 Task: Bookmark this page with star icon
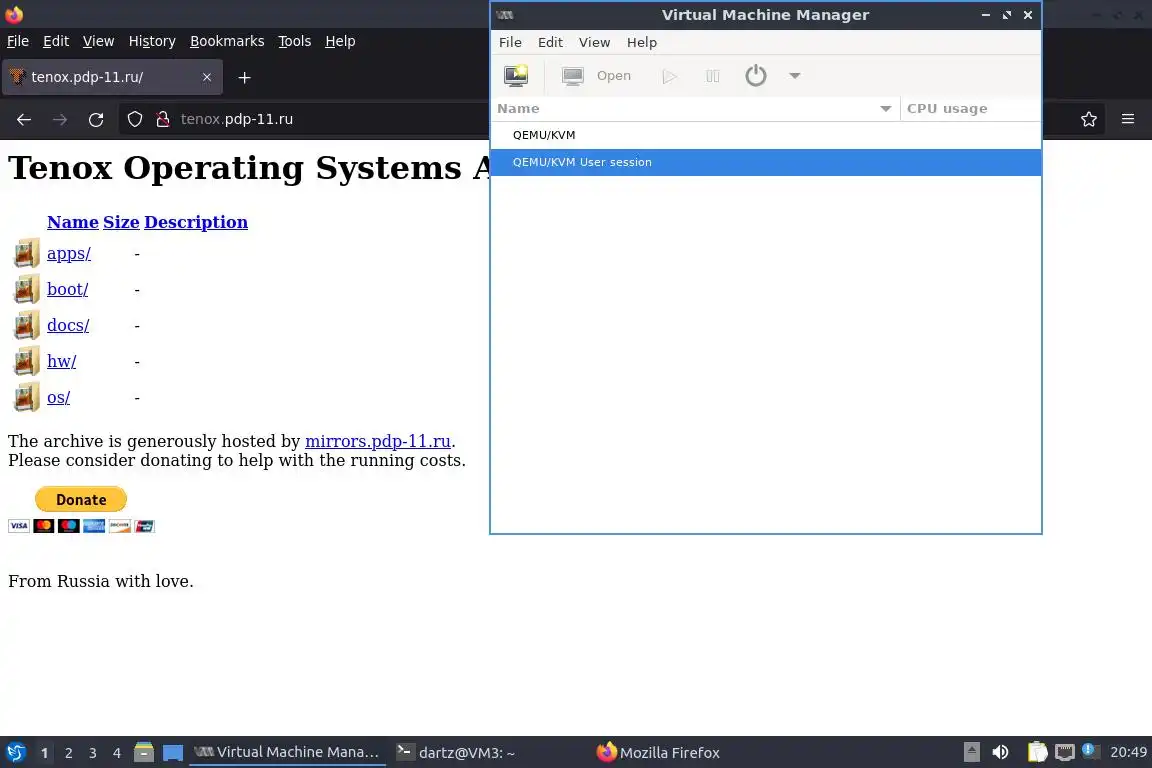[1089, 119]
